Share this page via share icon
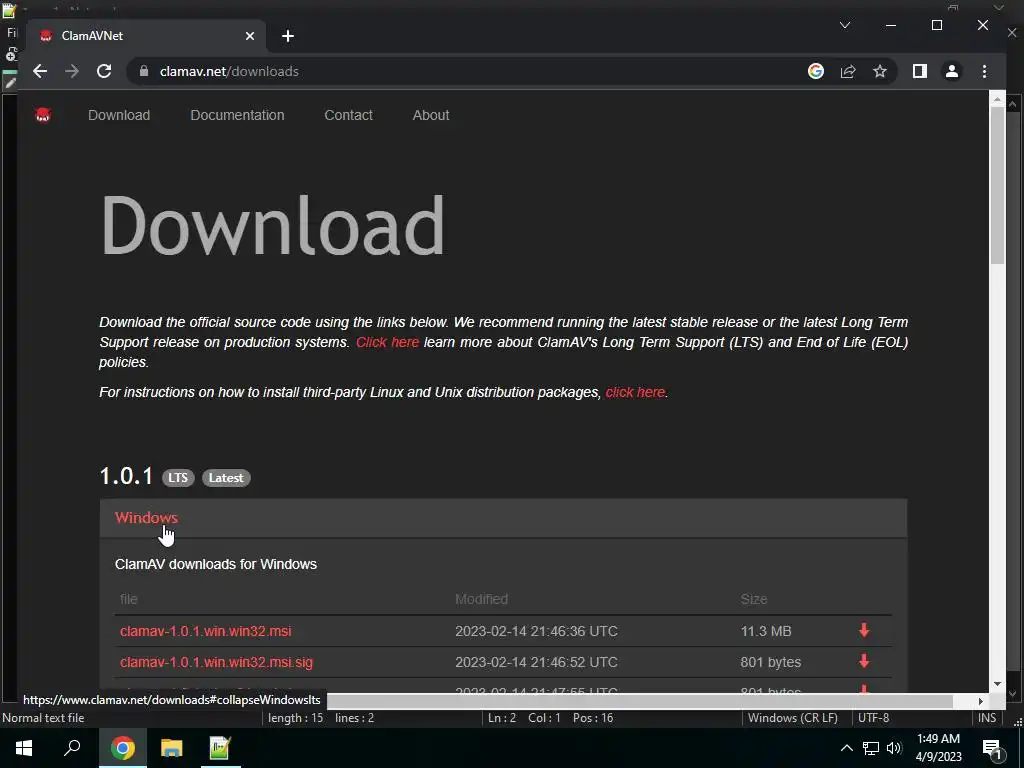This screenshot has width=1024, height=768. pyautogui.click(x=848, y=71)
